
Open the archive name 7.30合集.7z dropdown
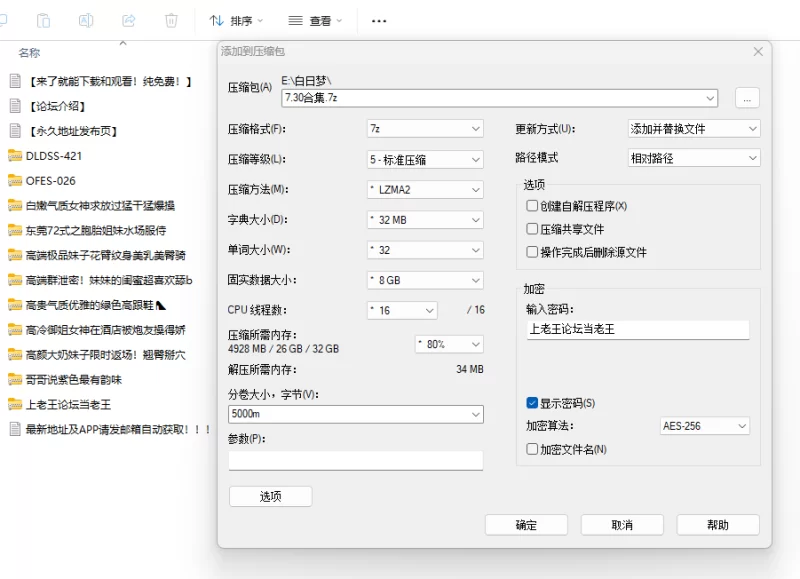click(x=710, y=98)
